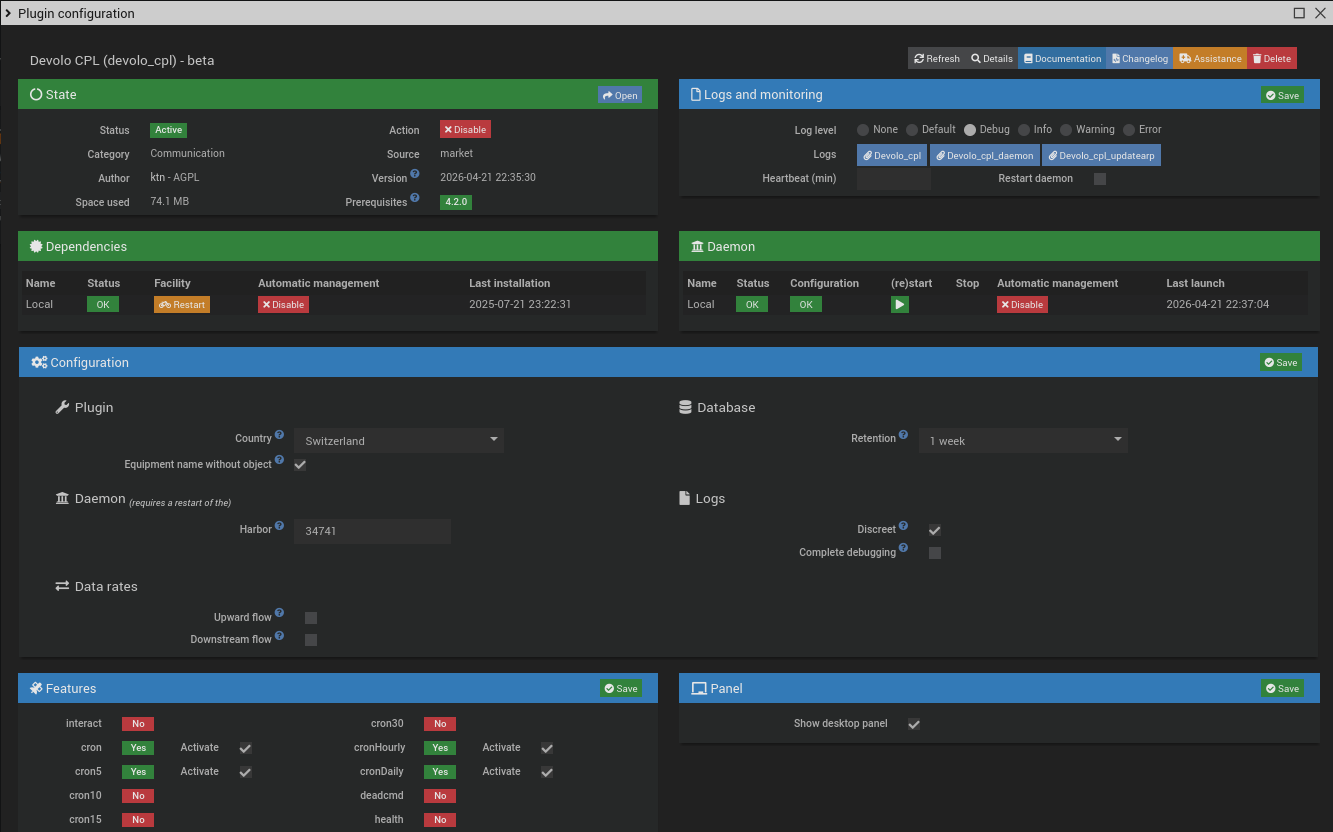Click the Daemon panel header icon
This screenshot has width=1333, height=832.
click(x=697, y=247)
